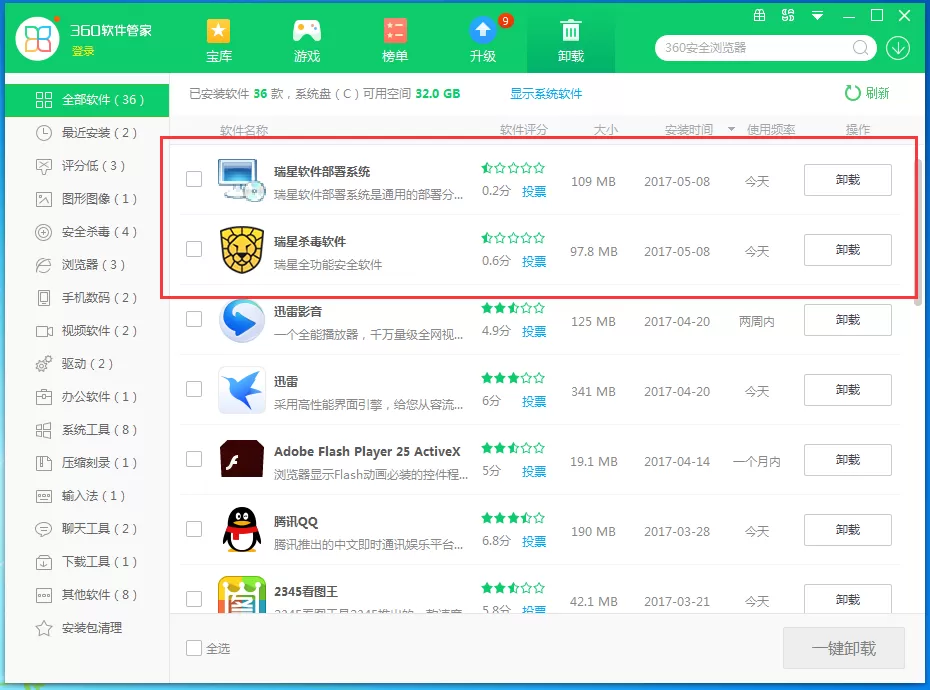The width and height of the screenshot is (930, 690).
Task: Open the main menu triangle dropdown
Action: [817, 16]
